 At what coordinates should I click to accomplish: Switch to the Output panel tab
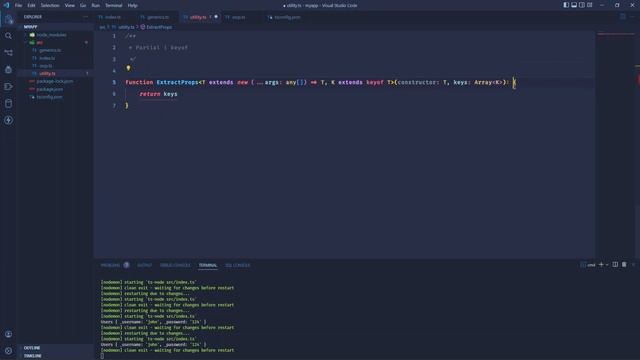click(144, 265)
